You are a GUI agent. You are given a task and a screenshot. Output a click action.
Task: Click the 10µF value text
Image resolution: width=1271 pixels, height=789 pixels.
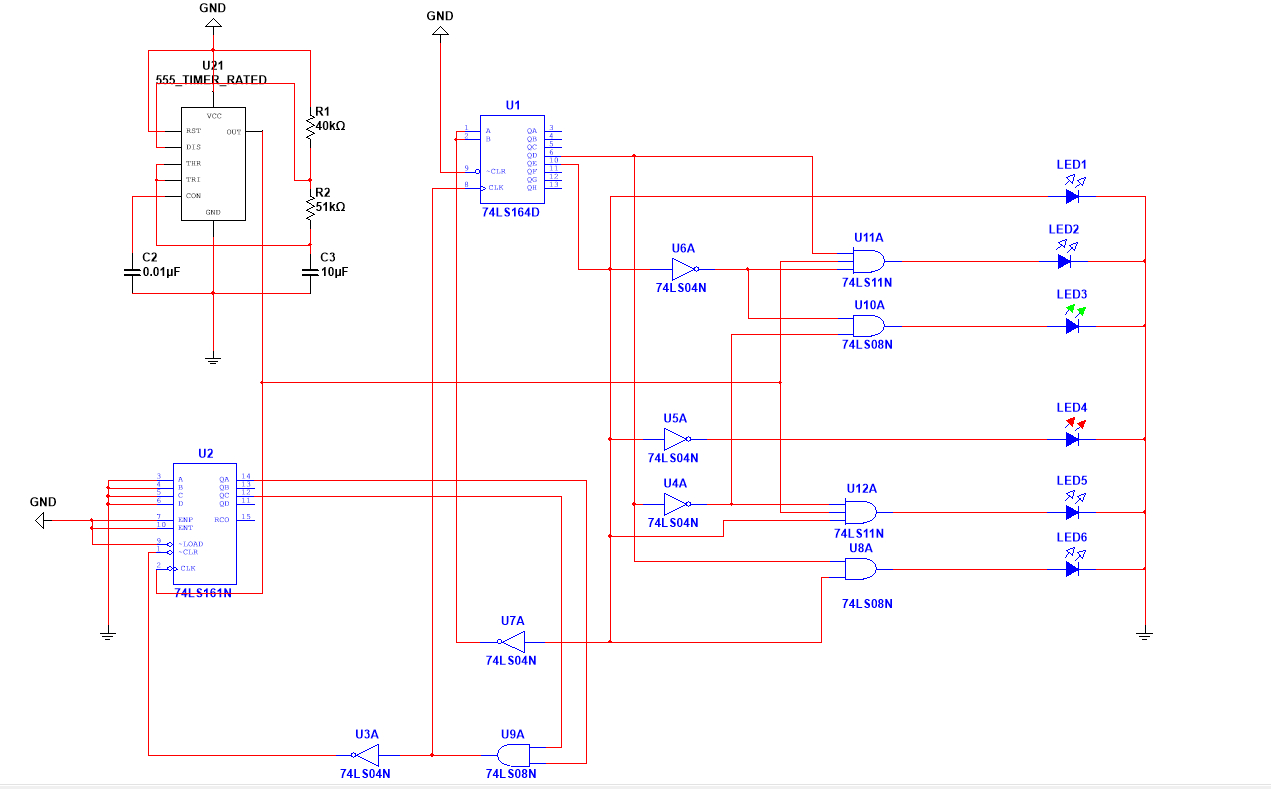[334, 272]
